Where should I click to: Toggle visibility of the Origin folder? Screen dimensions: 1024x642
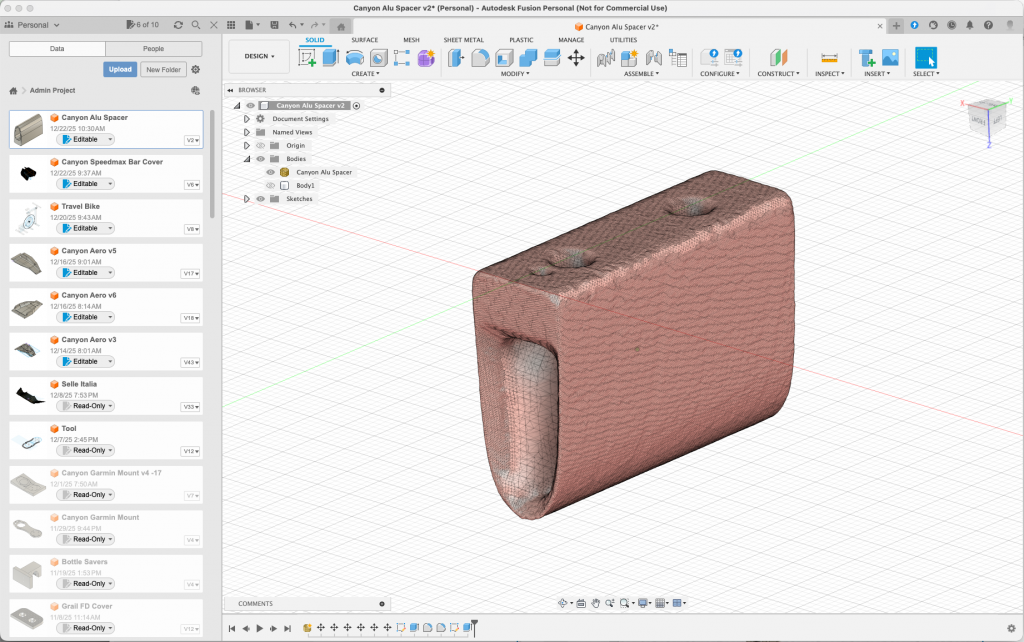(260, 145)
